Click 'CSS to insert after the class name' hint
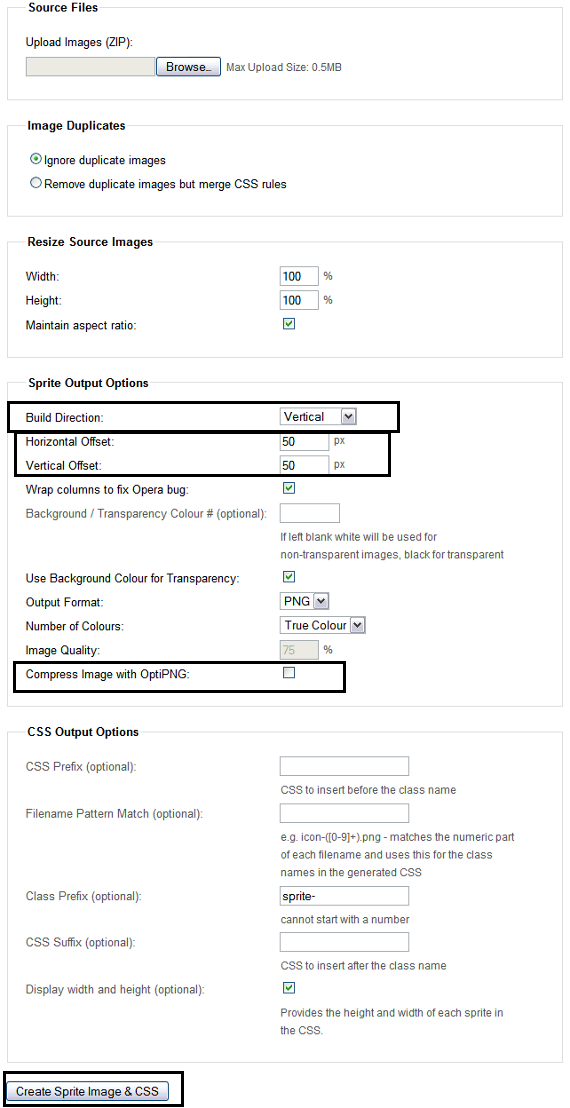The image size is (570, 1108). pyautogui.click(x=363, y=965)
